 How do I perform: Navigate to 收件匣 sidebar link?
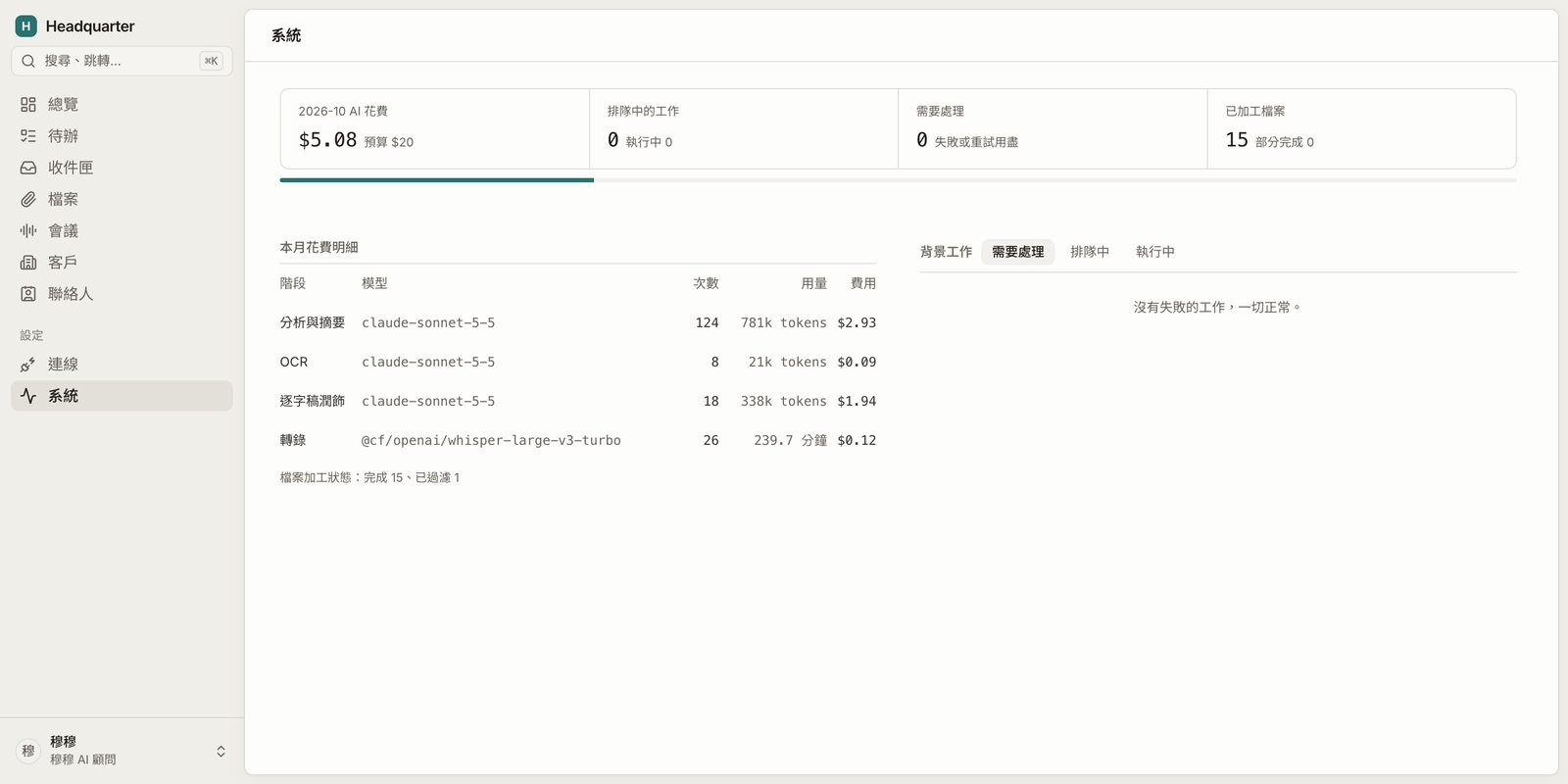tap(122, 168)
